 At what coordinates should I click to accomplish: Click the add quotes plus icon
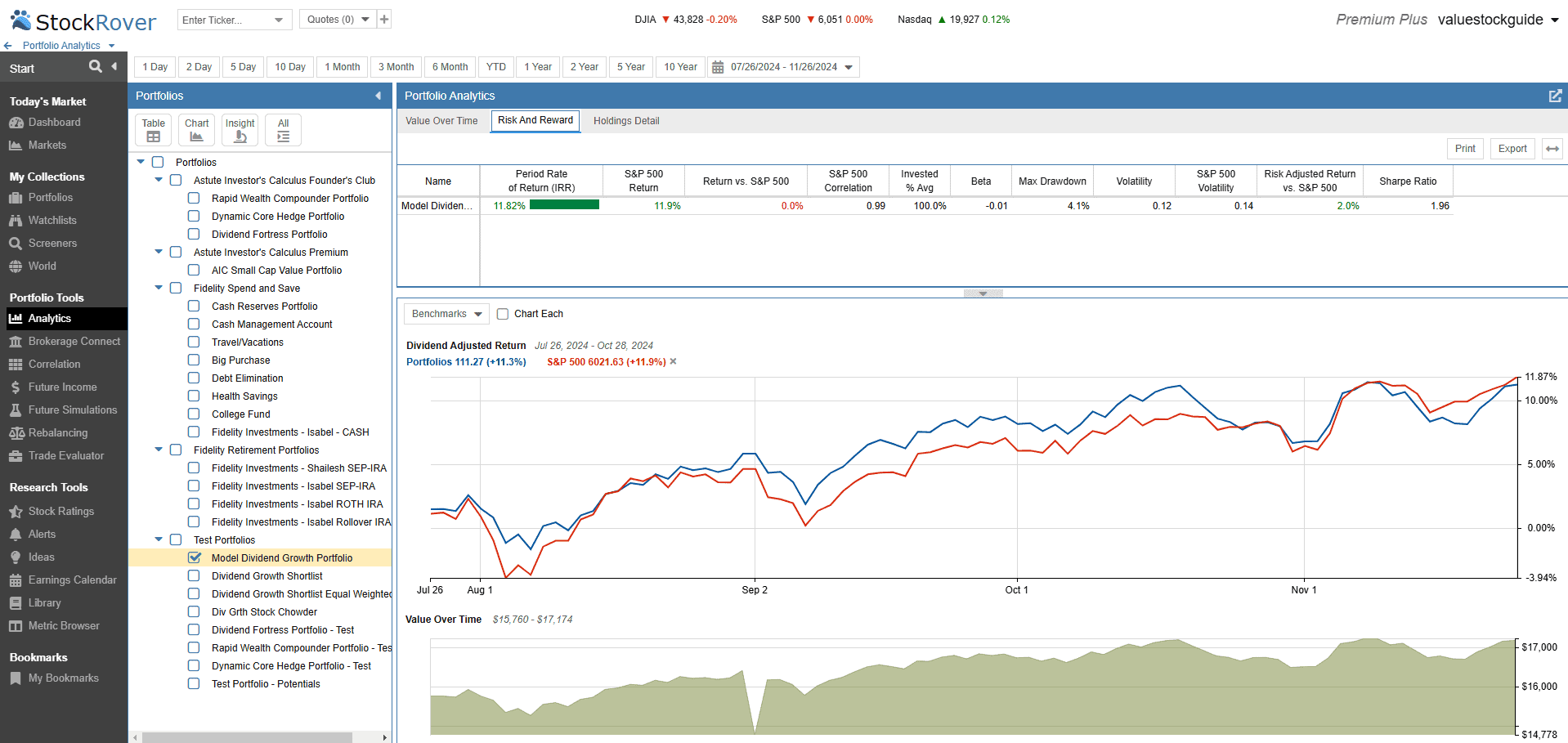pyautogui.click(x=384, y=20)
